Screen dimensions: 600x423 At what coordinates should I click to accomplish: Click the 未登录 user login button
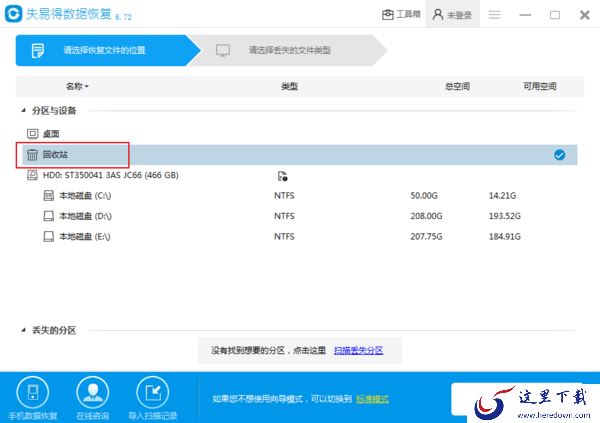[452, 15]
